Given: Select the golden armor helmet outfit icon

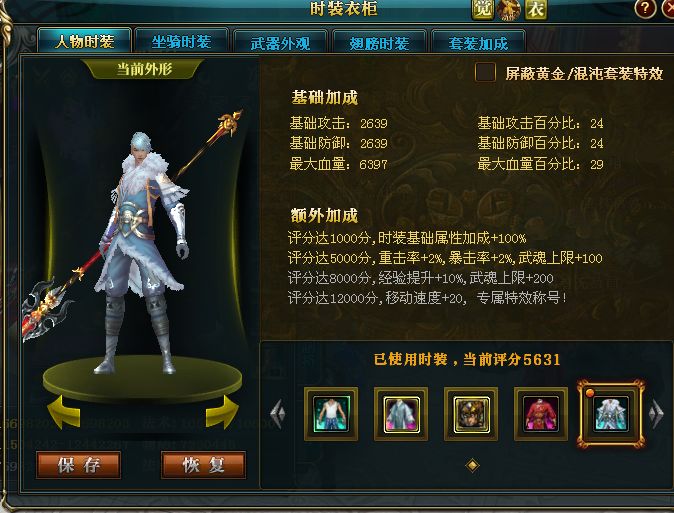Looking at the screenshot, I should (471, 414).
